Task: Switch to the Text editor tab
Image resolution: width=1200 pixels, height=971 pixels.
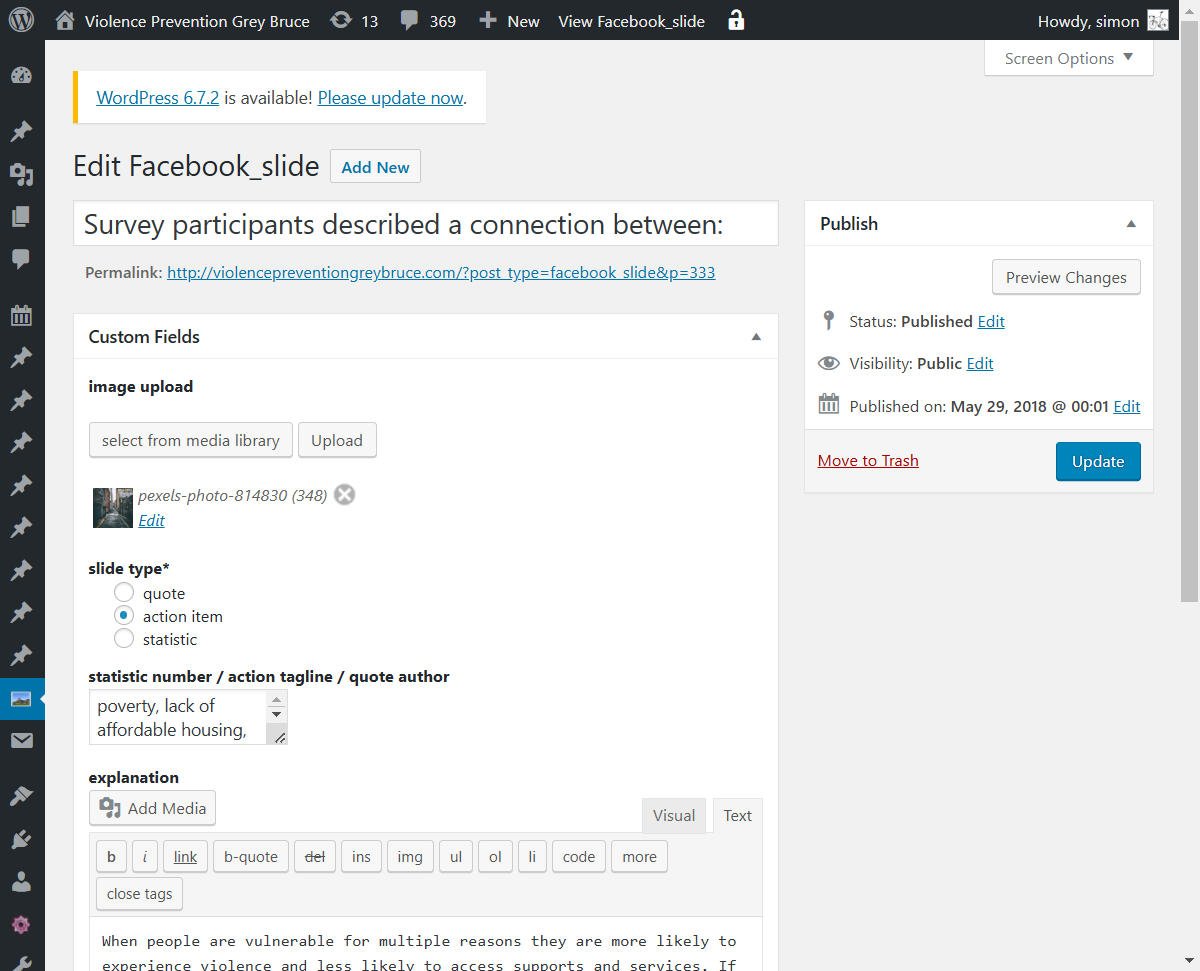Action: click(x=737, y=815)
